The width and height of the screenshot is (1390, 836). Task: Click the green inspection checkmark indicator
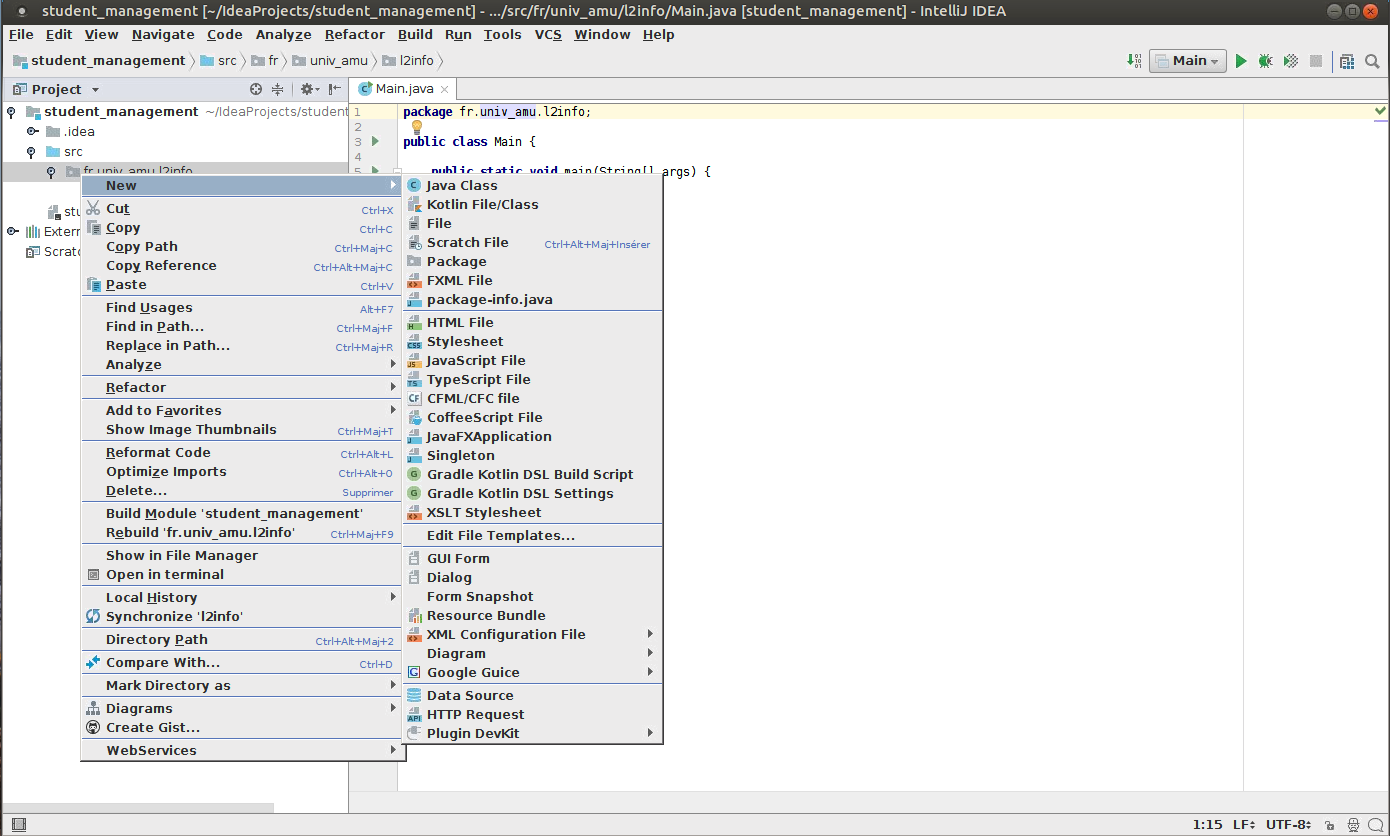1381,110
